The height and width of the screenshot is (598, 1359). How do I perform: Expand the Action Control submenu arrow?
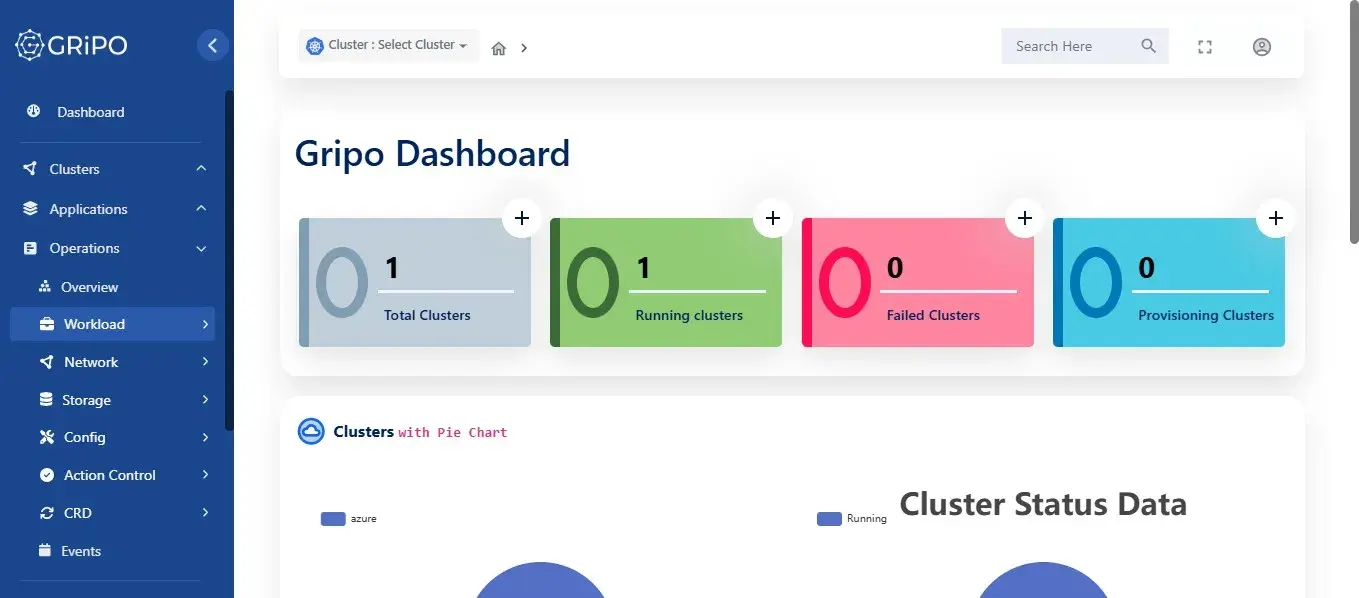point(205,475)
